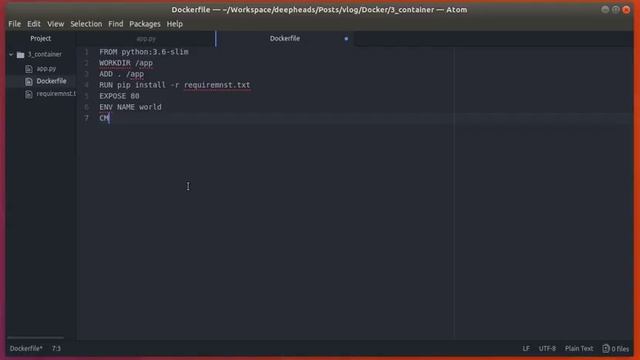
Task: Collapse the 3_container folder chevron
Action: (x=11, y=54)
